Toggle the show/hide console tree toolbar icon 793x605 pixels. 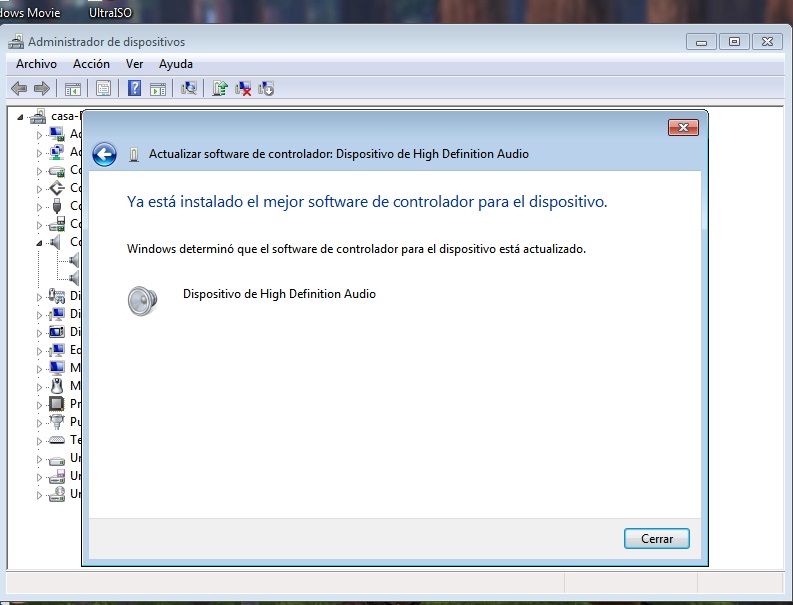[x=73, y=89]
